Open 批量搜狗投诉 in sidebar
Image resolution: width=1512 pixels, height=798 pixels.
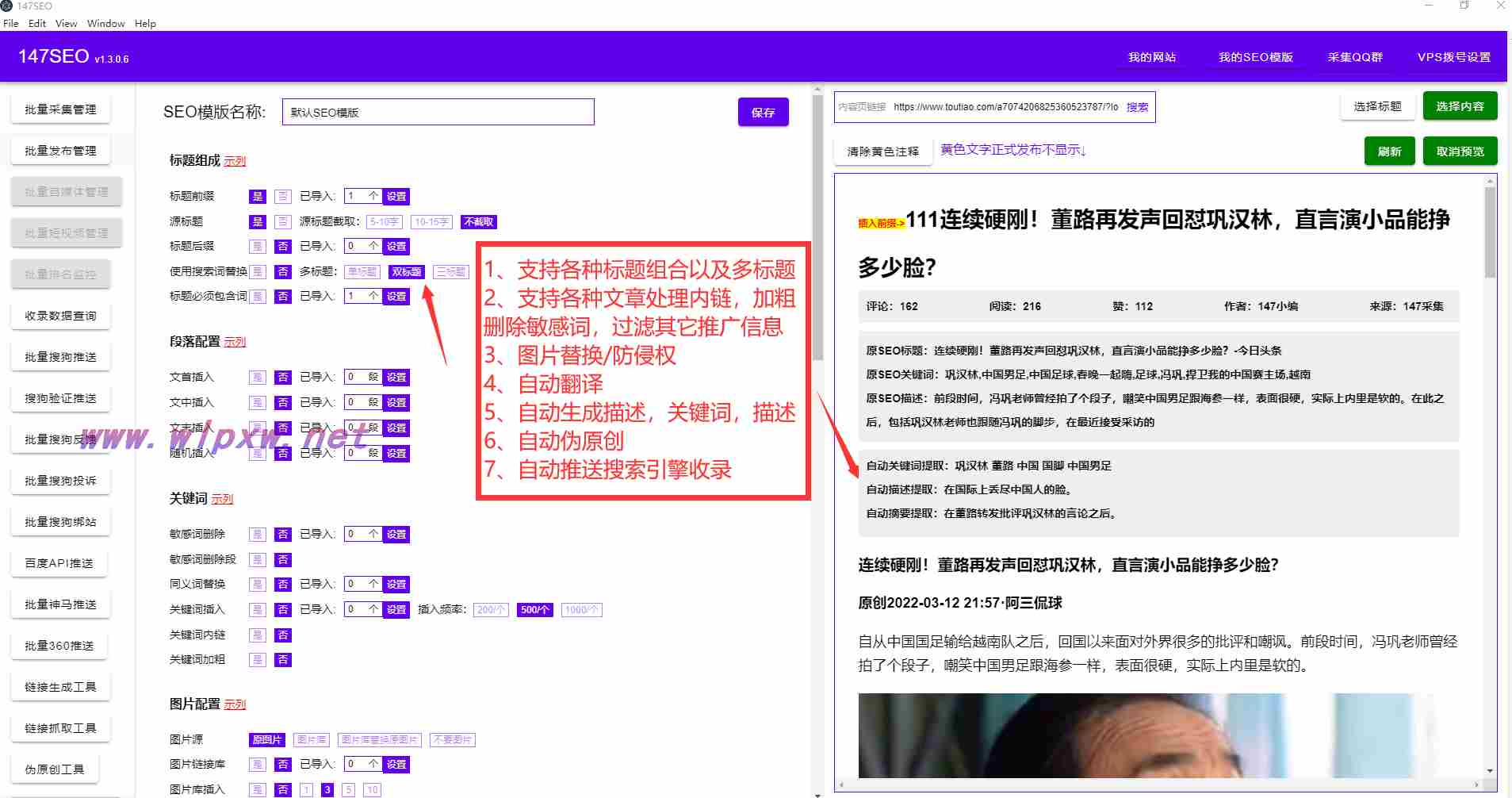click(61, 481)
